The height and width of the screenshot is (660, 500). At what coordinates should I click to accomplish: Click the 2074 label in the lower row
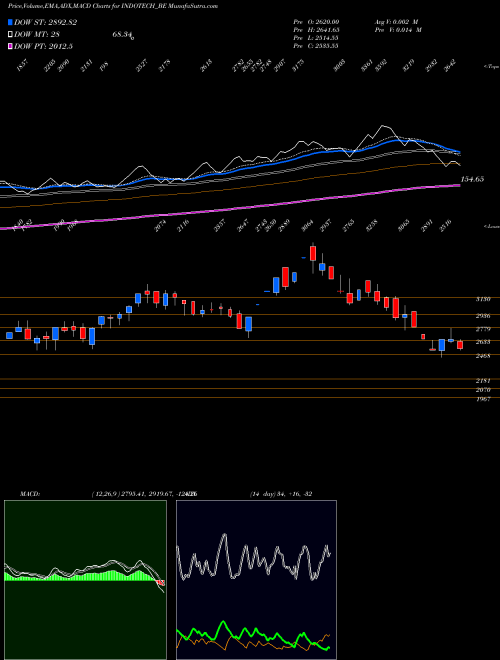[160, 226]
